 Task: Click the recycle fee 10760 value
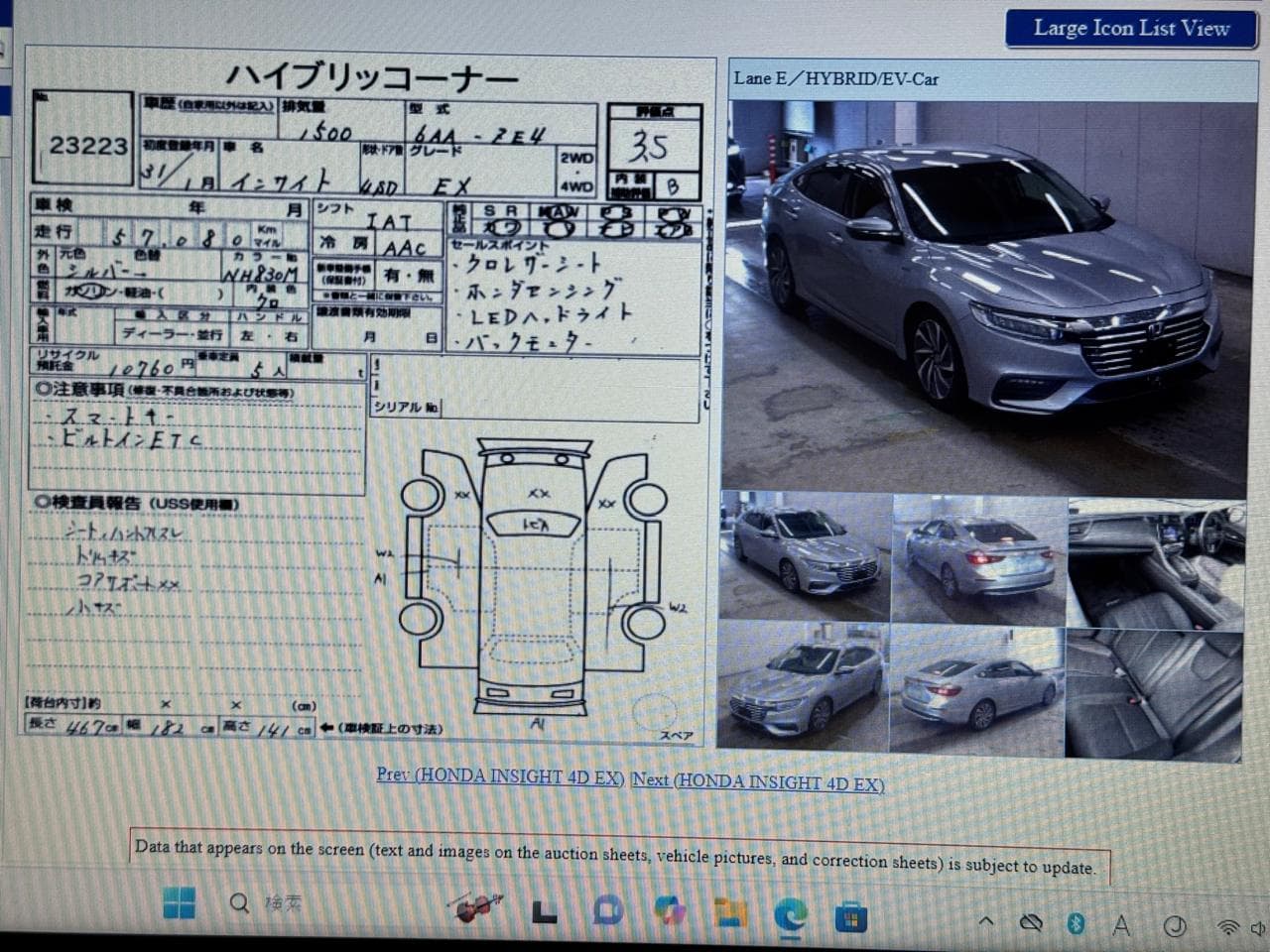pyautogui.click(x=142, y=367)
